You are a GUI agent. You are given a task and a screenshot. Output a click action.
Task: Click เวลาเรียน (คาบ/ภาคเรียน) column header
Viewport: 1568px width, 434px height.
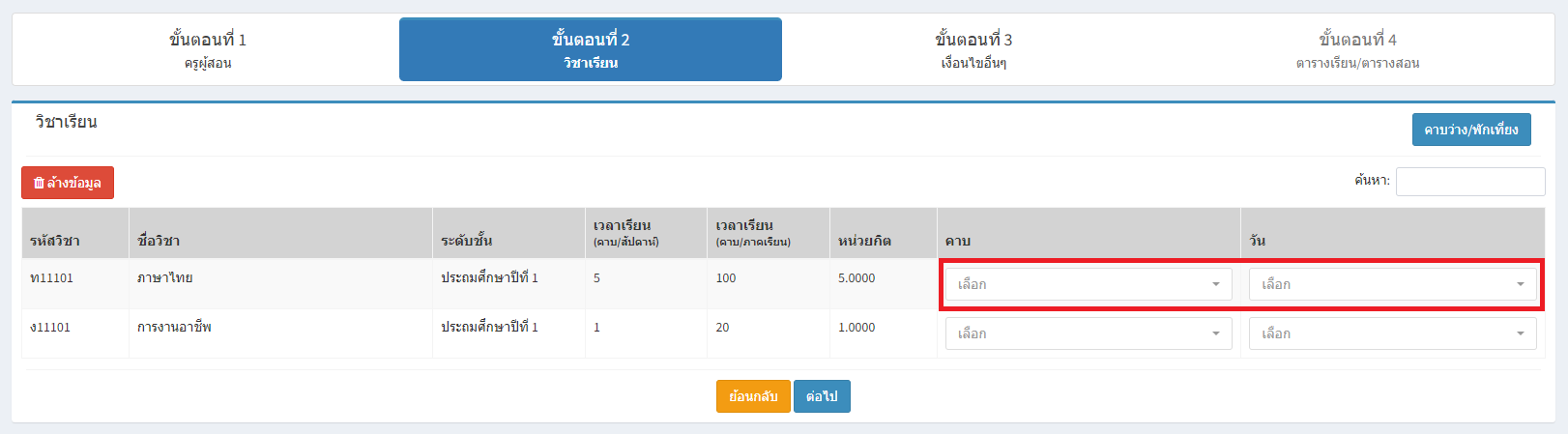(x=769, y=233)
